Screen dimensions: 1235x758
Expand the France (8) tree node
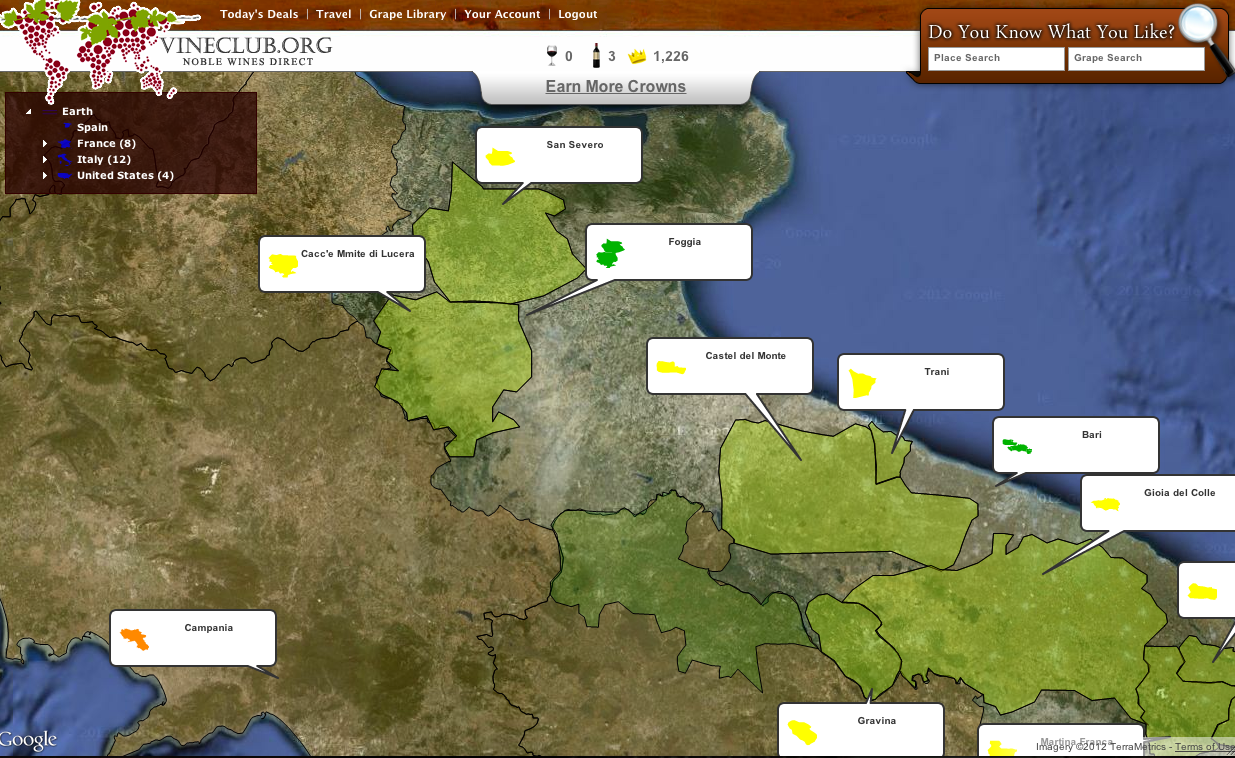pyautogui.click(x=45, y=144)
